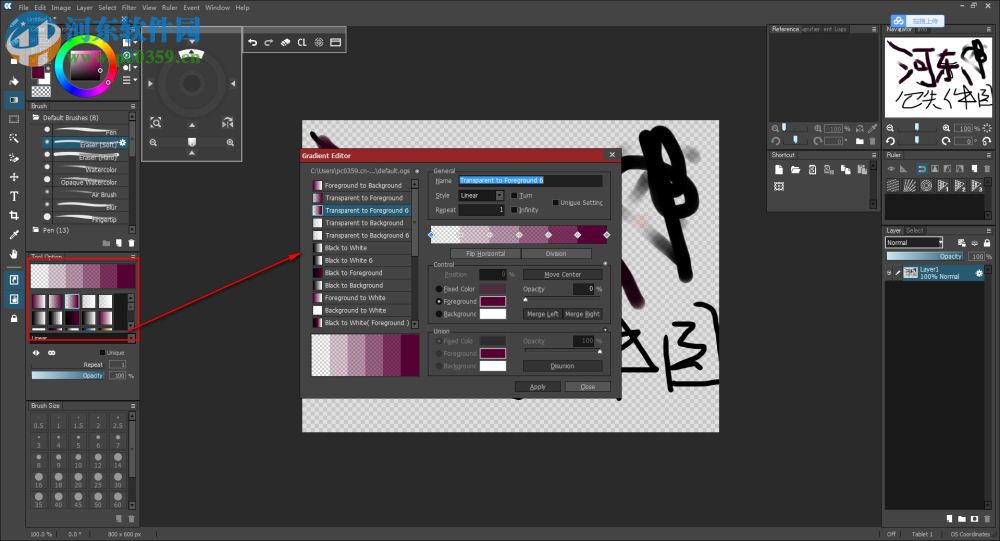Image resolution: width=1000 pixels, height=541 pixels.
Task: Delete brush using trash icon in Brush panel
Action: 131,243
